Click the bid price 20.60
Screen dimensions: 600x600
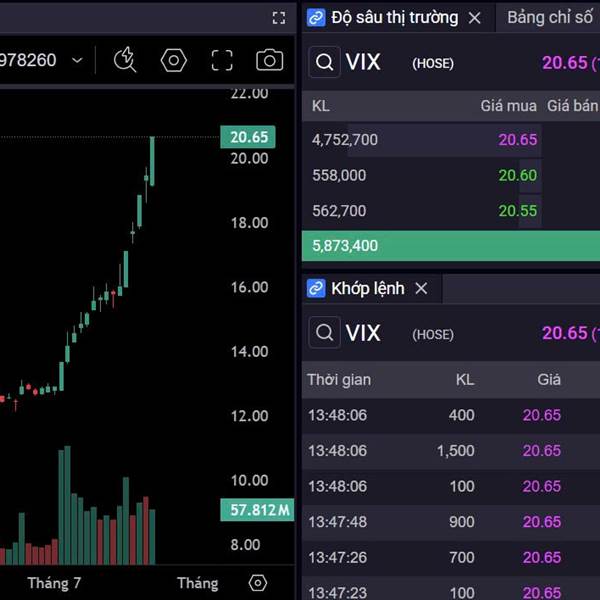point(518,175)
